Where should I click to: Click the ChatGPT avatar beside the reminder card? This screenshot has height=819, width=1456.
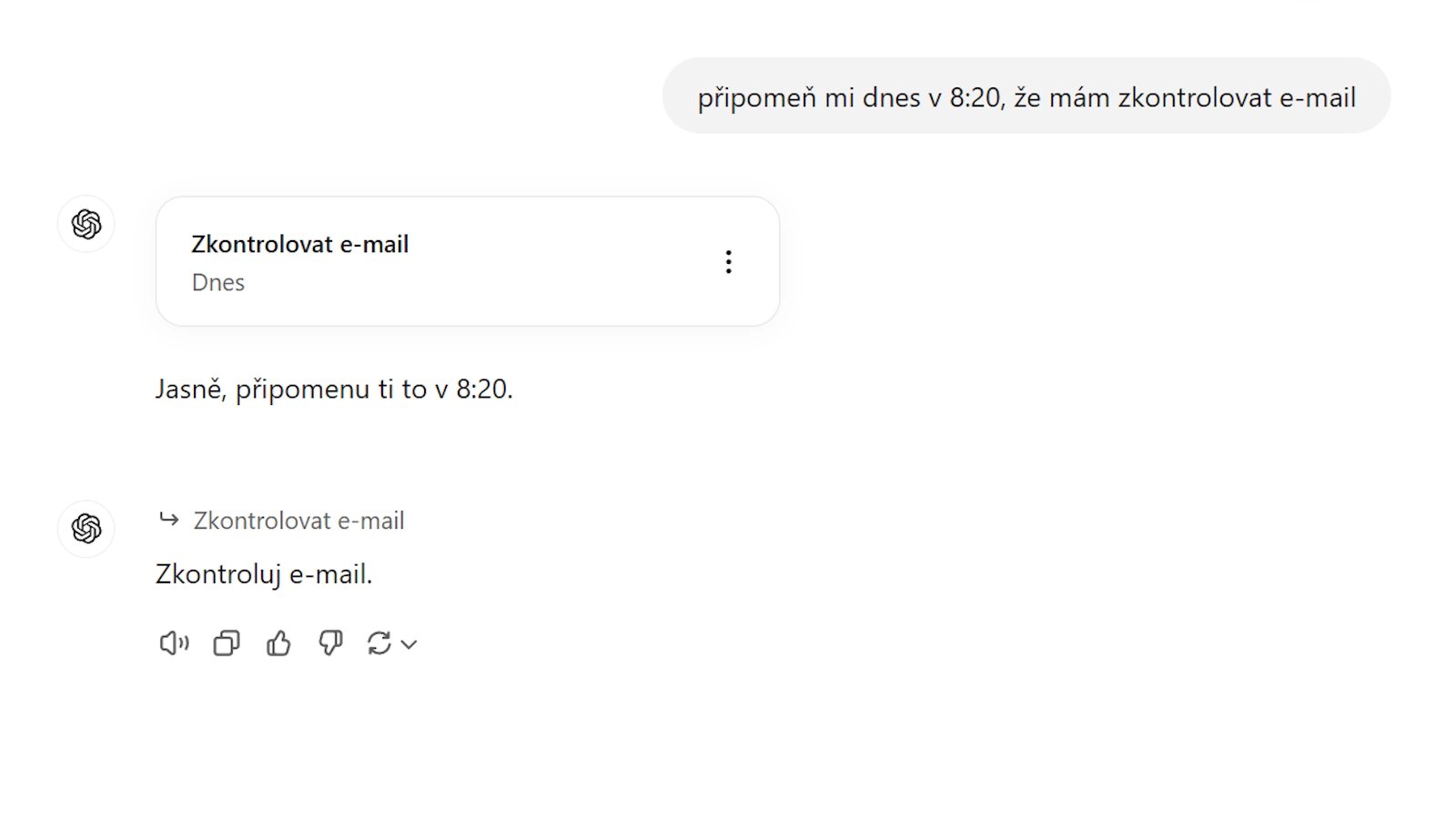(86, 224)
